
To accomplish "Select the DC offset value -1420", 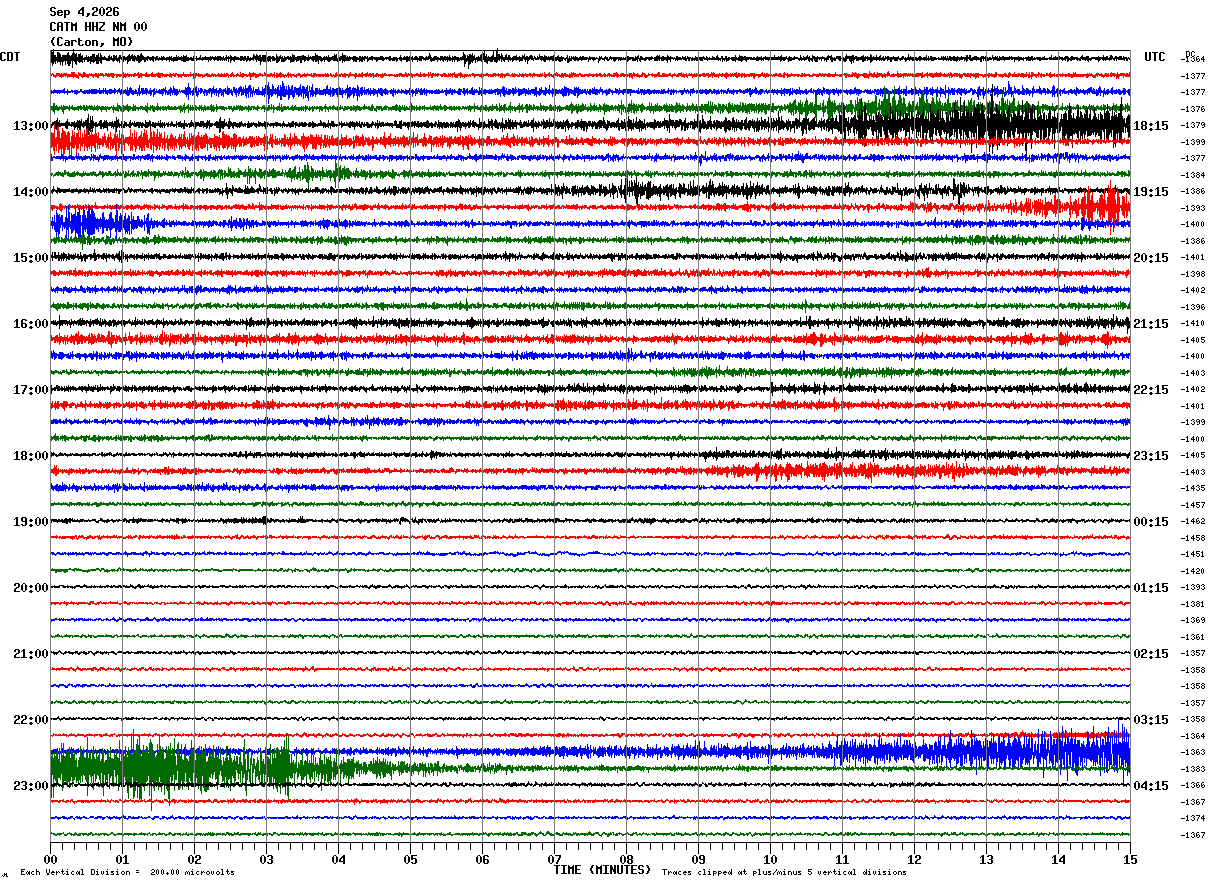I will click(1193, 571).
